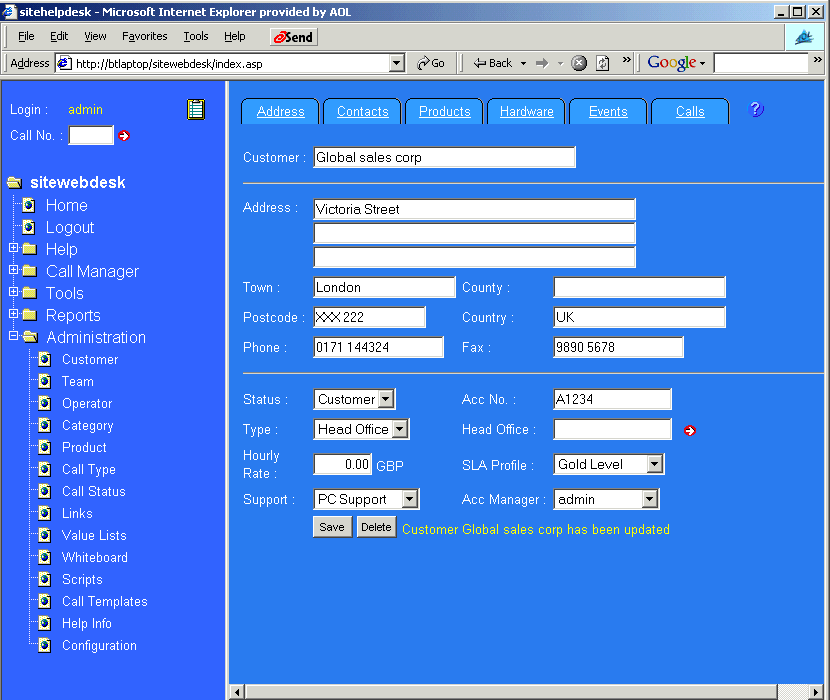Screen dimensions: 830x700
Task: Click the page icon next to Logout
Action: pyautogui.click(x=29, y=227)
